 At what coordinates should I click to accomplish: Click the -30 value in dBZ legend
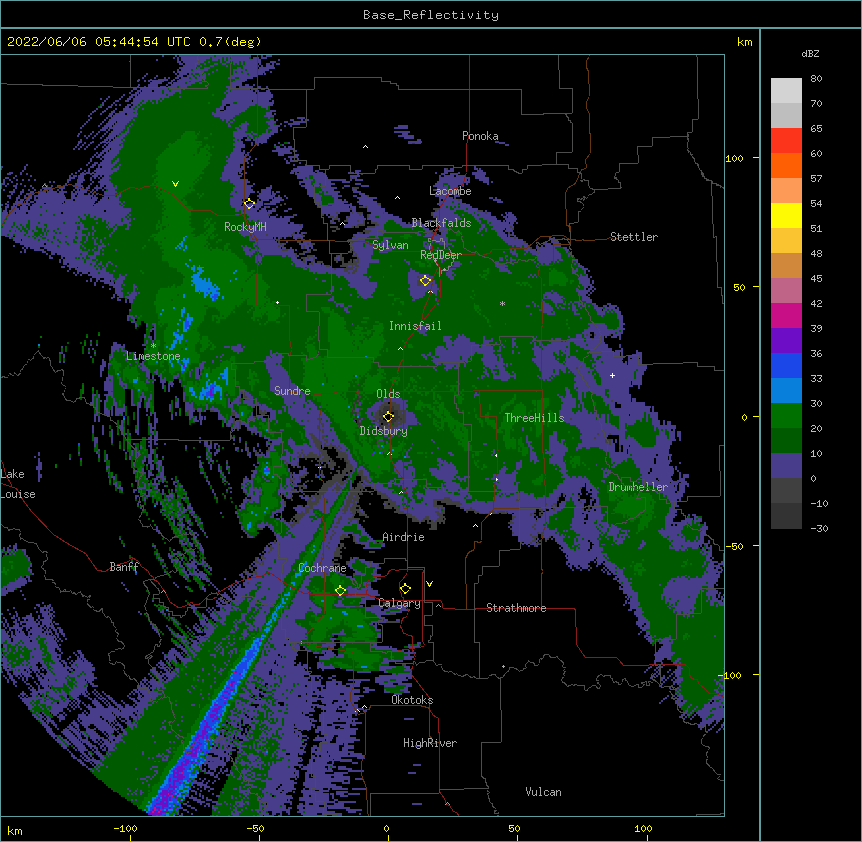(x=819, y=529)
